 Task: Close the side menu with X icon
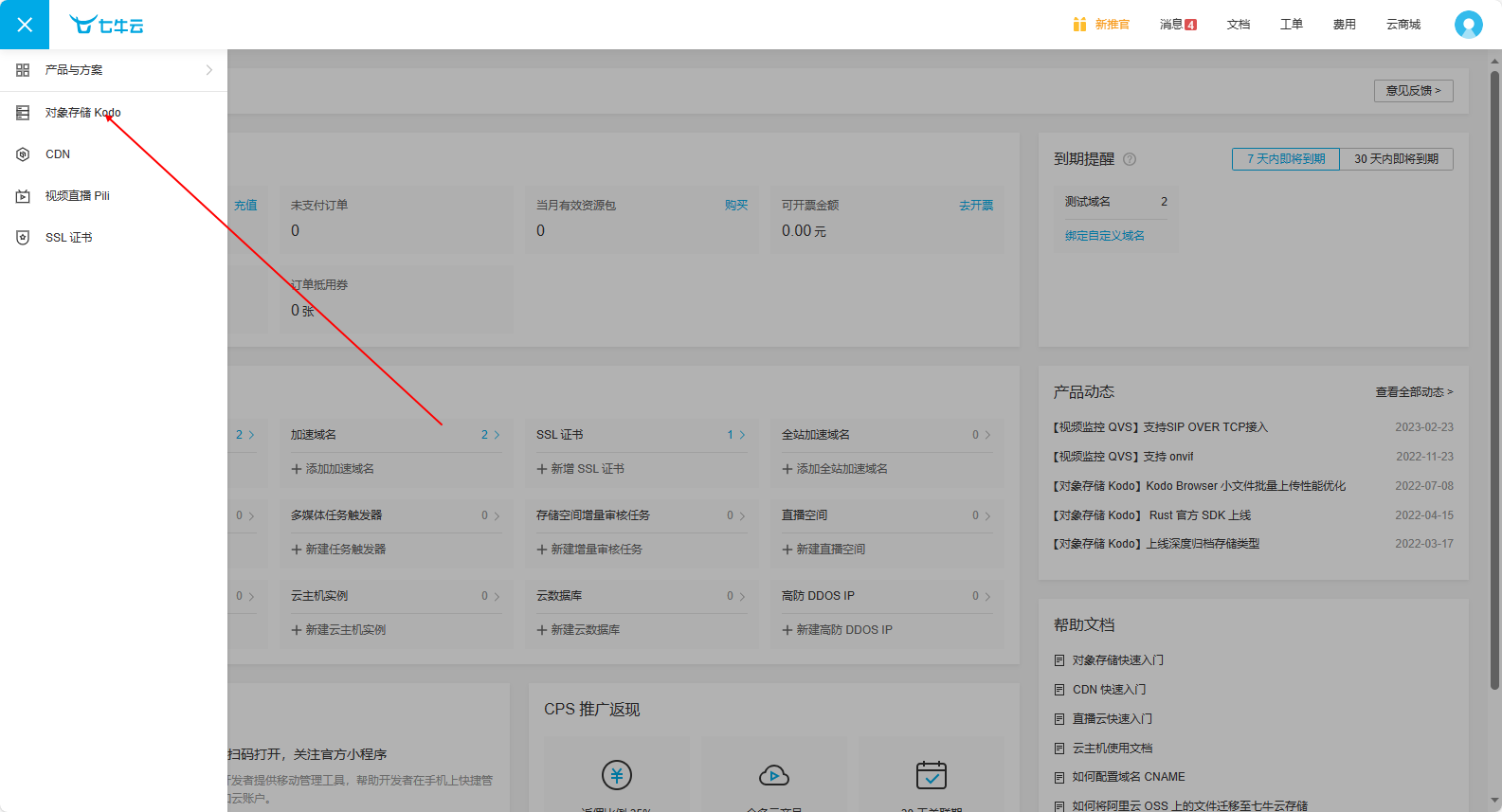[25, 25]
